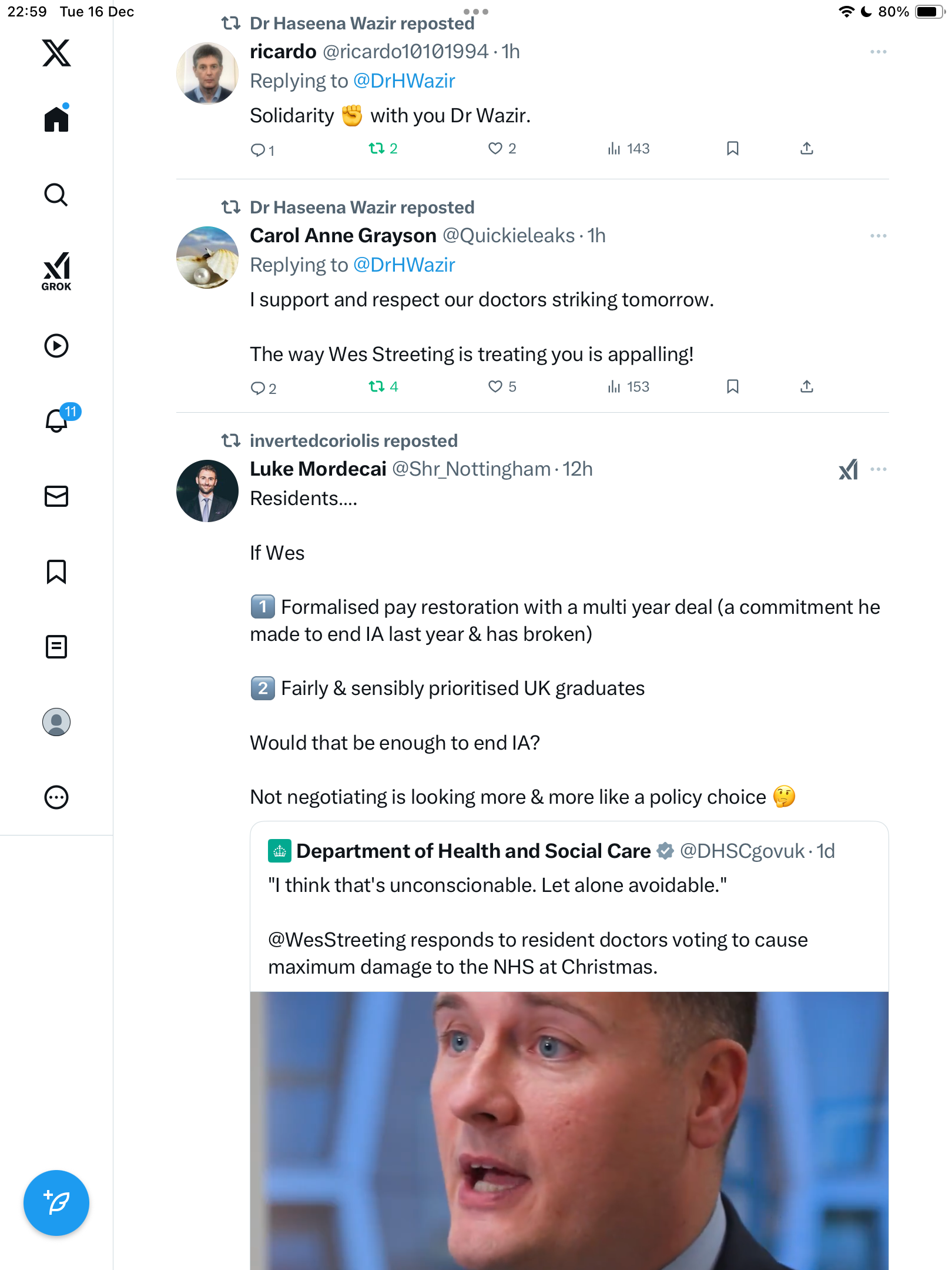Open more options on ricardo's post
952x1270 pixels.
[x=878, y=52]
